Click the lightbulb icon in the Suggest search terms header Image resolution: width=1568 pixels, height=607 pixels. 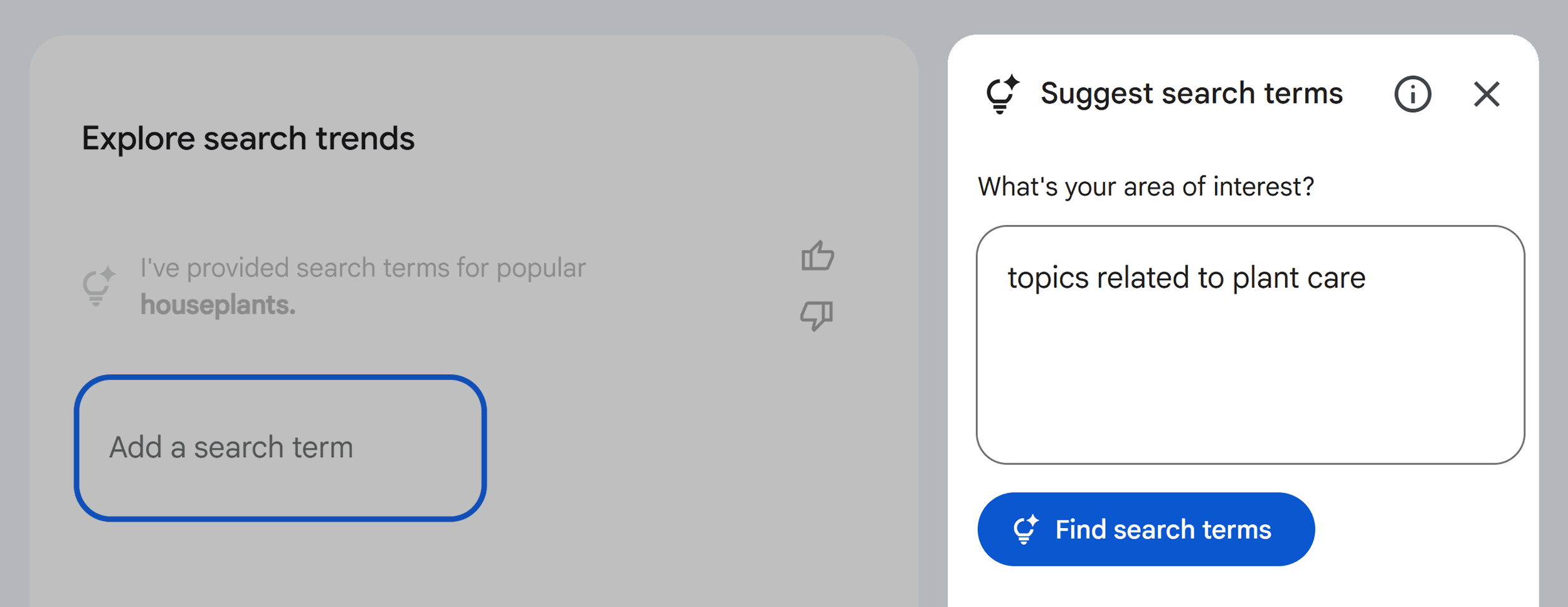click(x=1002, y=94)
